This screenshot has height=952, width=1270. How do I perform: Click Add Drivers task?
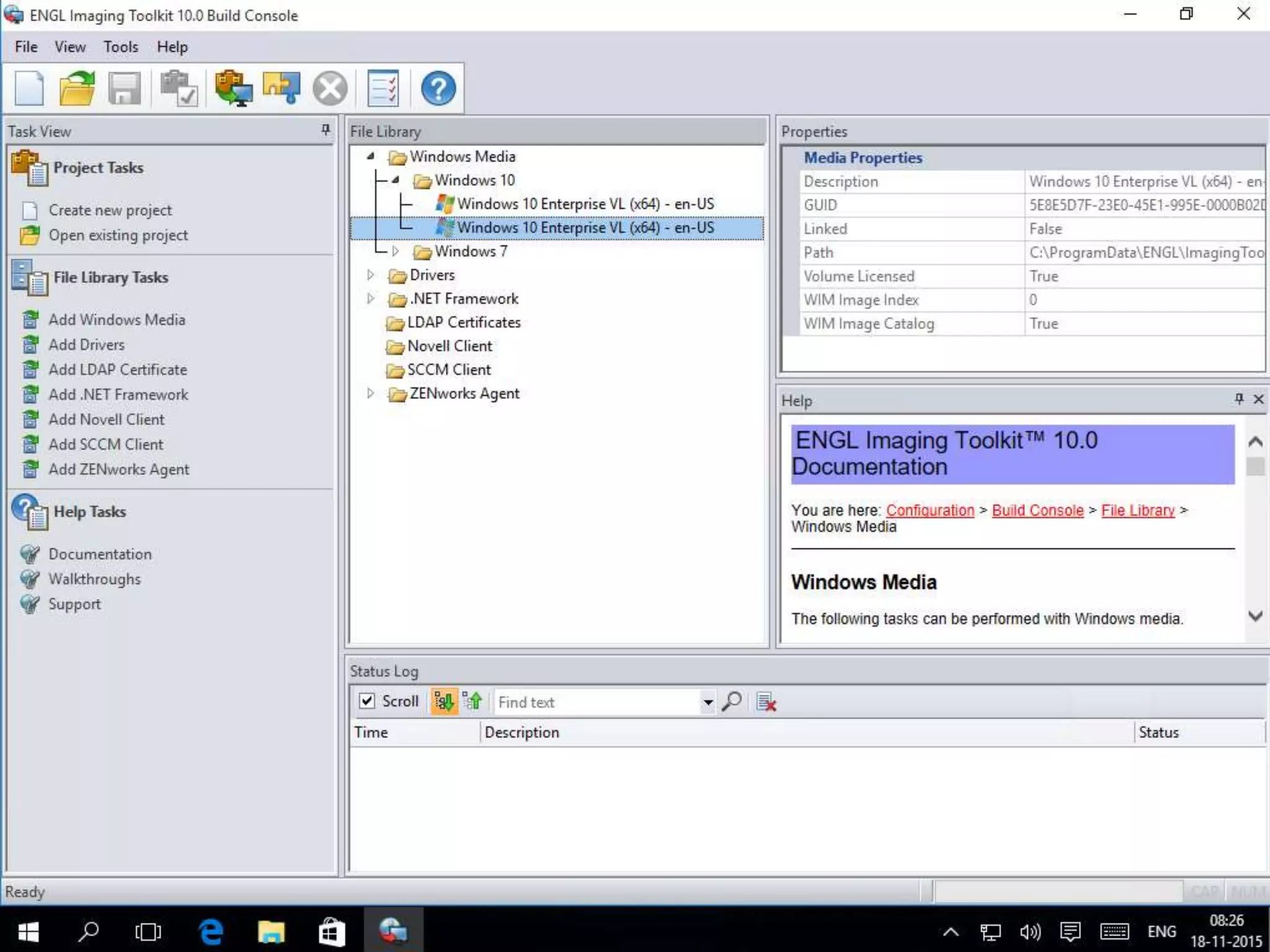(x=87, y=345)
